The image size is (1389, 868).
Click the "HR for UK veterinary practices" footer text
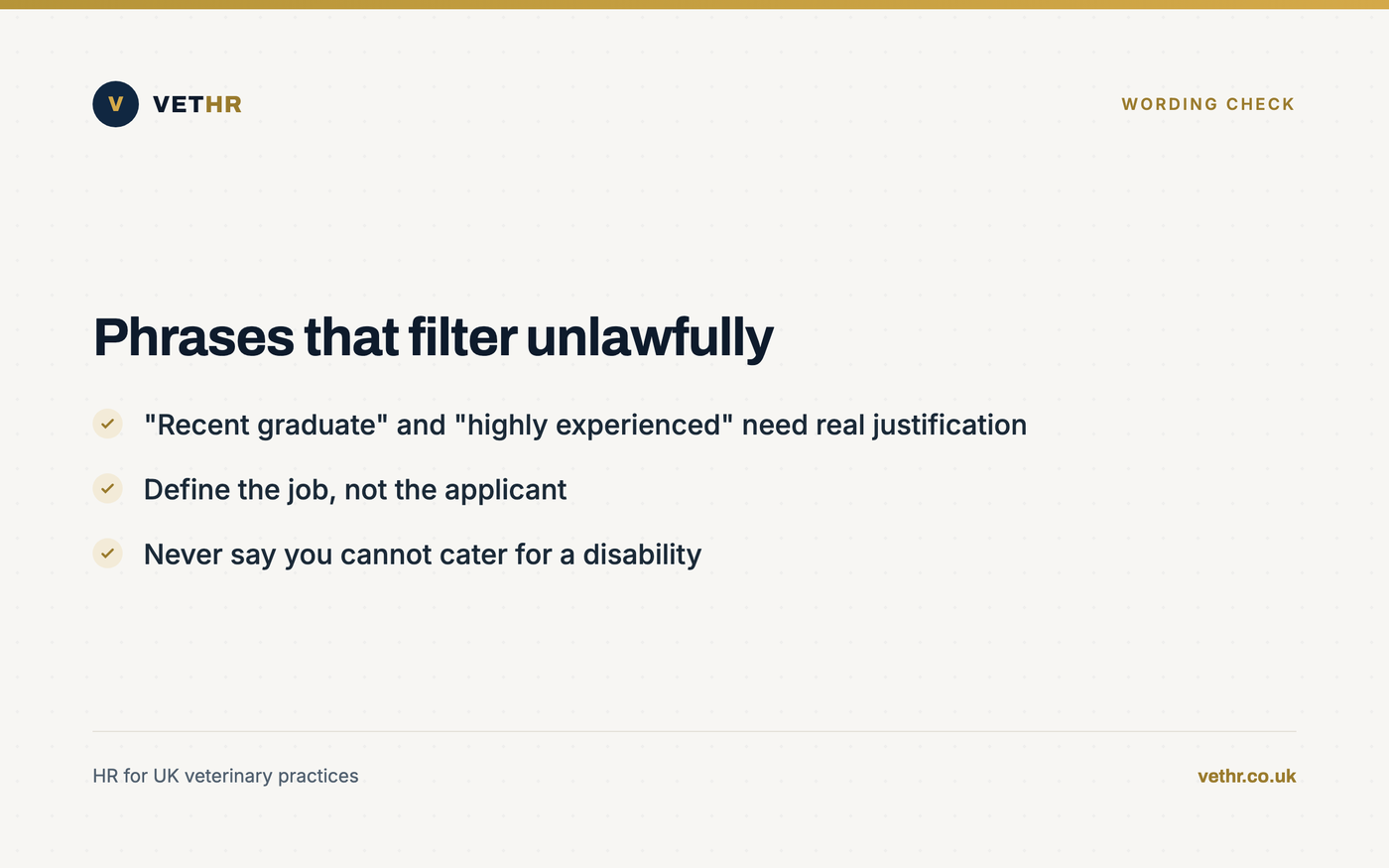point(225,776)
